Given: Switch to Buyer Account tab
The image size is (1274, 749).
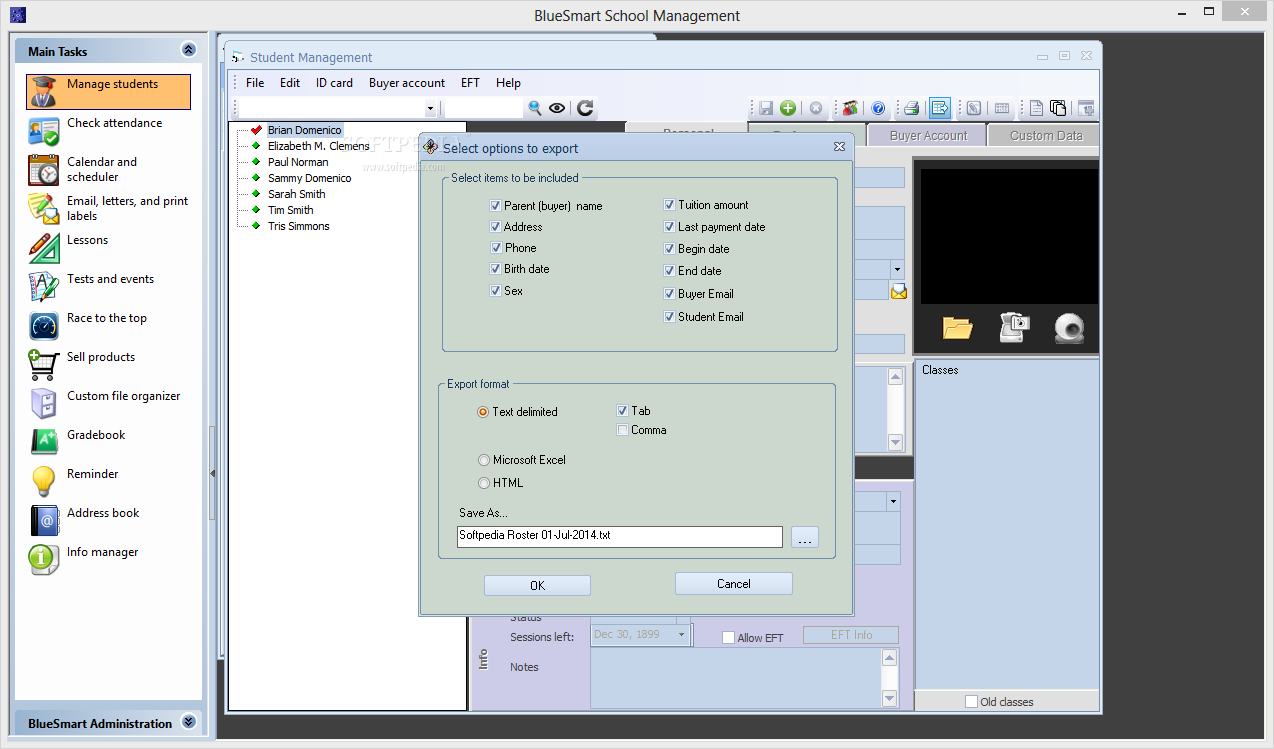Looking at the screenshot, I should (928, 135).
